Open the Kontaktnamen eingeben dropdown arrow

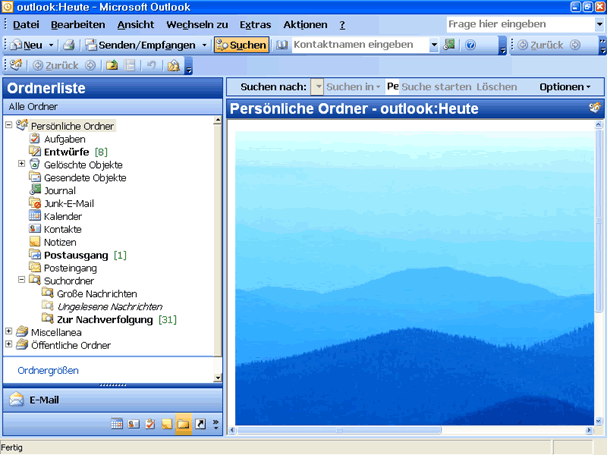coord(434,45)
